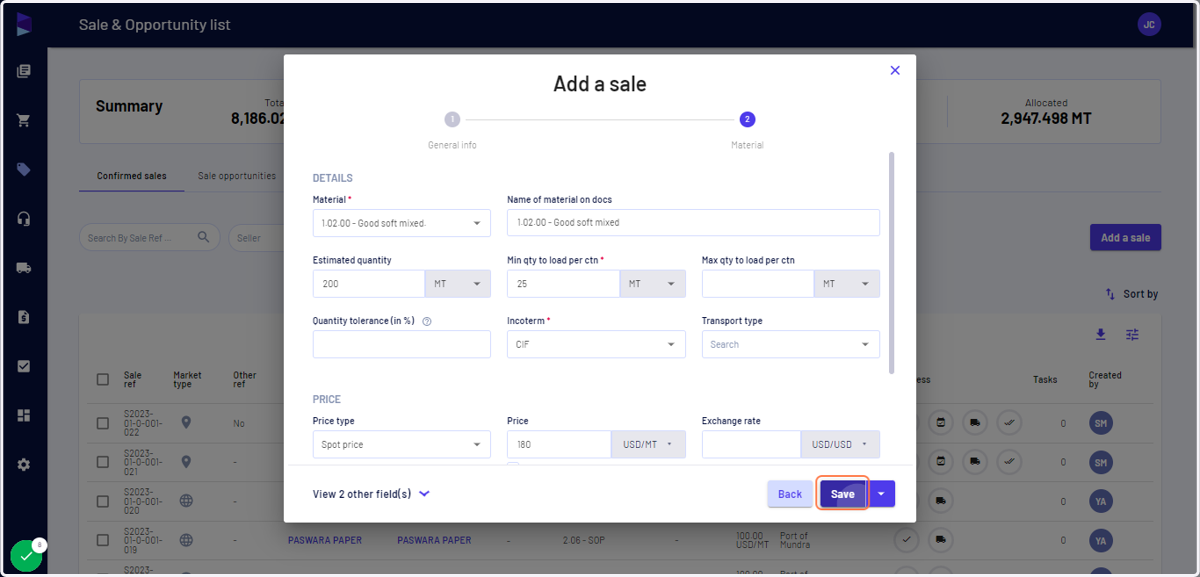Click the app logo in the sidebar
The image size is (1200, 577).
(x=24, y=25)
